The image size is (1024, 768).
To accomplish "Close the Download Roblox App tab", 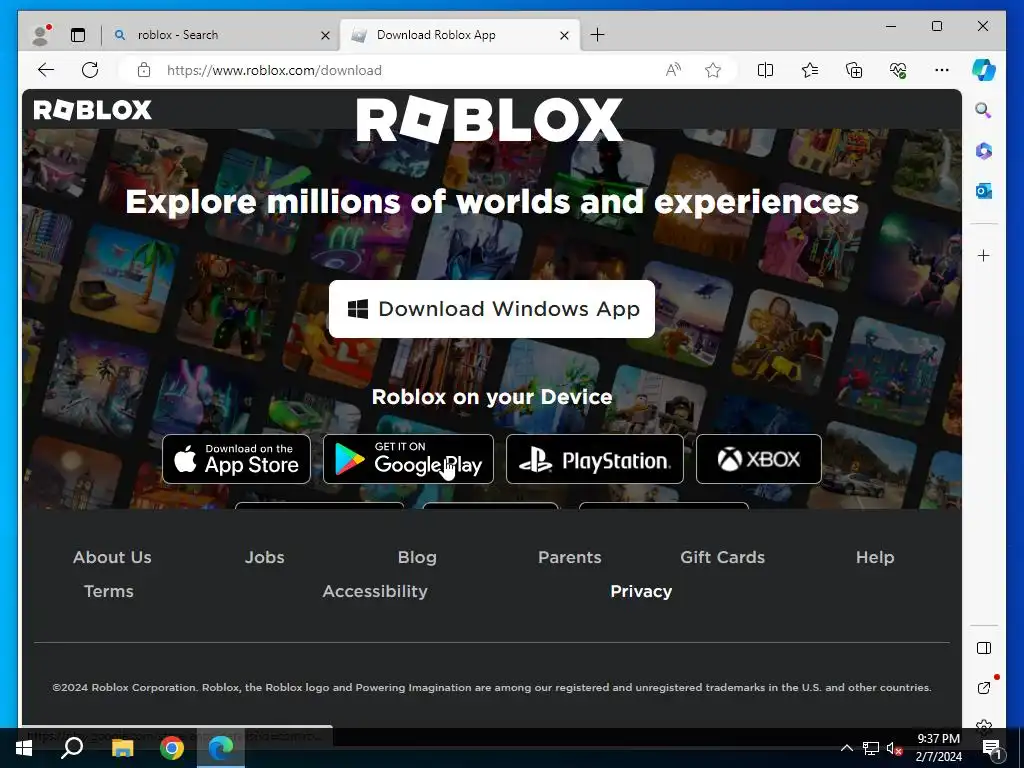I will [564, 35].
